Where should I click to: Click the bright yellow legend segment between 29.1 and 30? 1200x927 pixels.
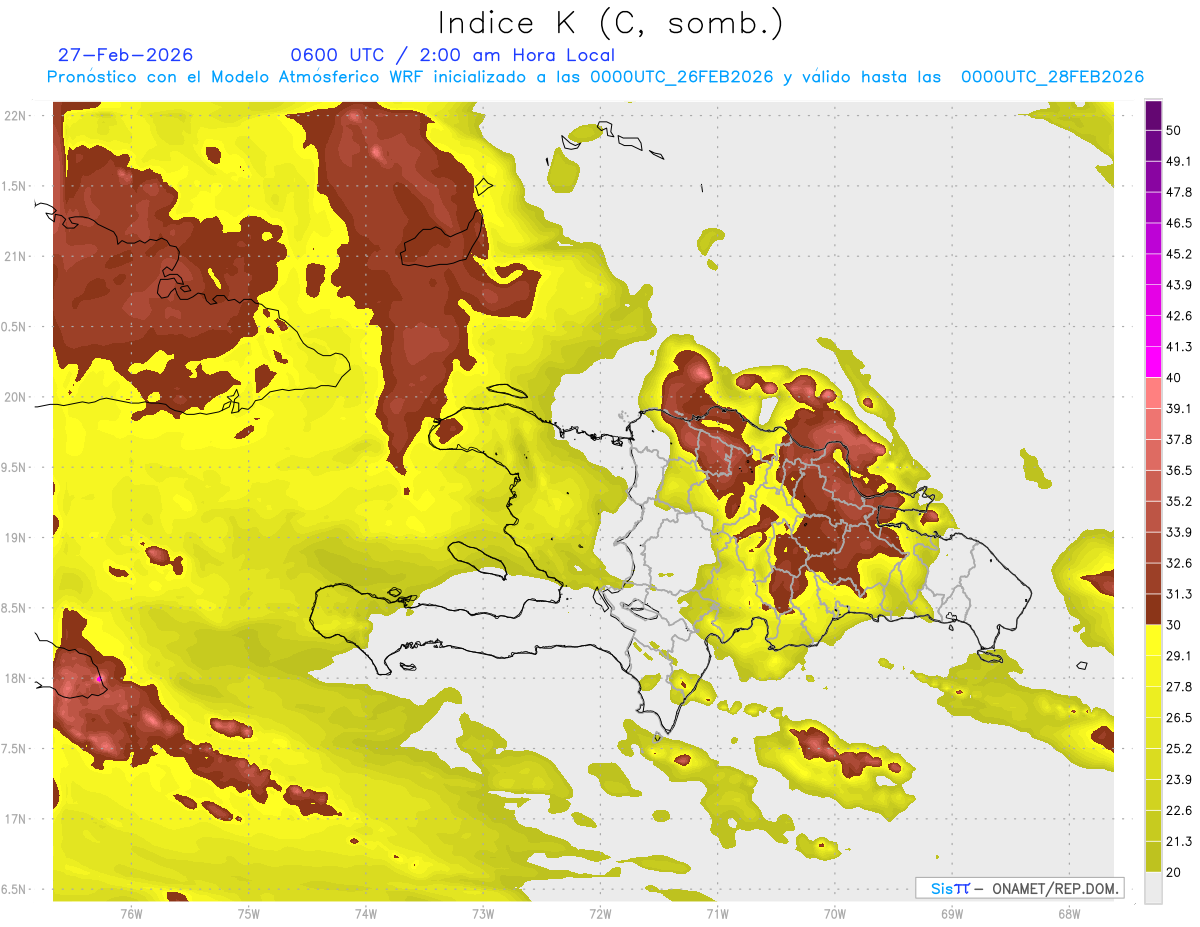(1153, 640)
